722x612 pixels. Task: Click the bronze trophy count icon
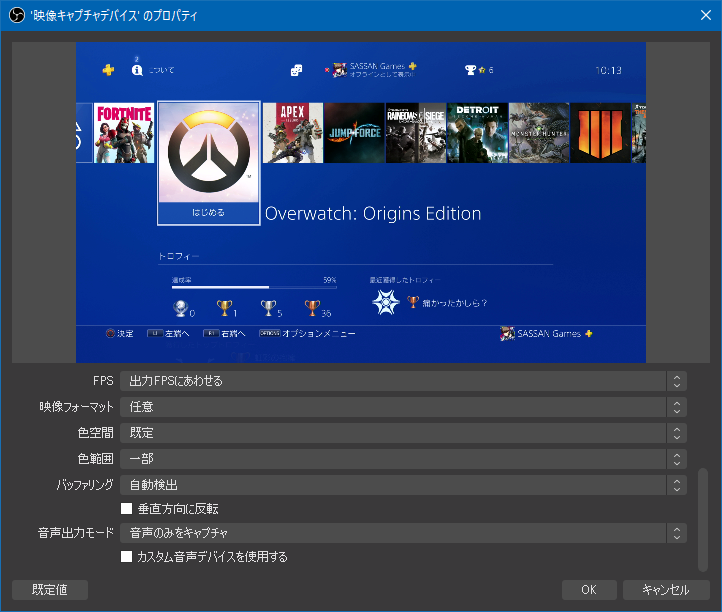[x=312, y=308]
